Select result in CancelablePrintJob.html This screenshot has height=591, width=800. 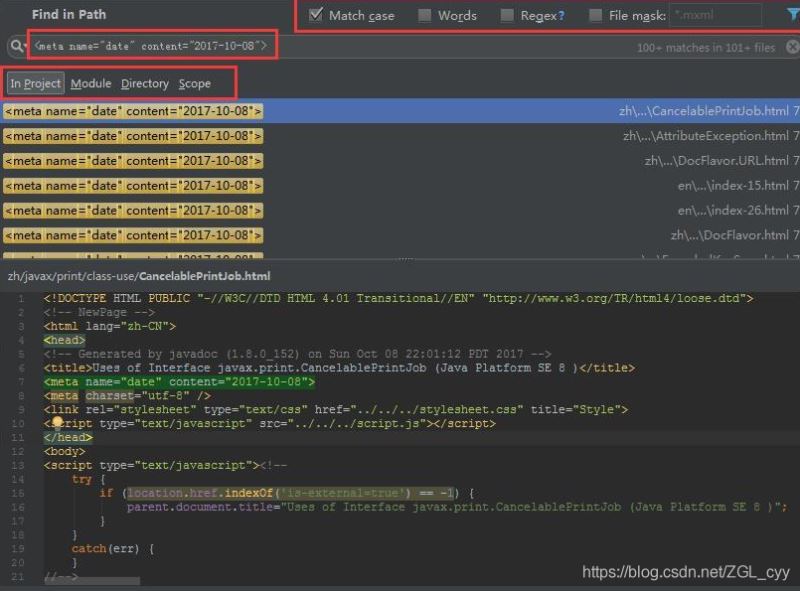400,111
